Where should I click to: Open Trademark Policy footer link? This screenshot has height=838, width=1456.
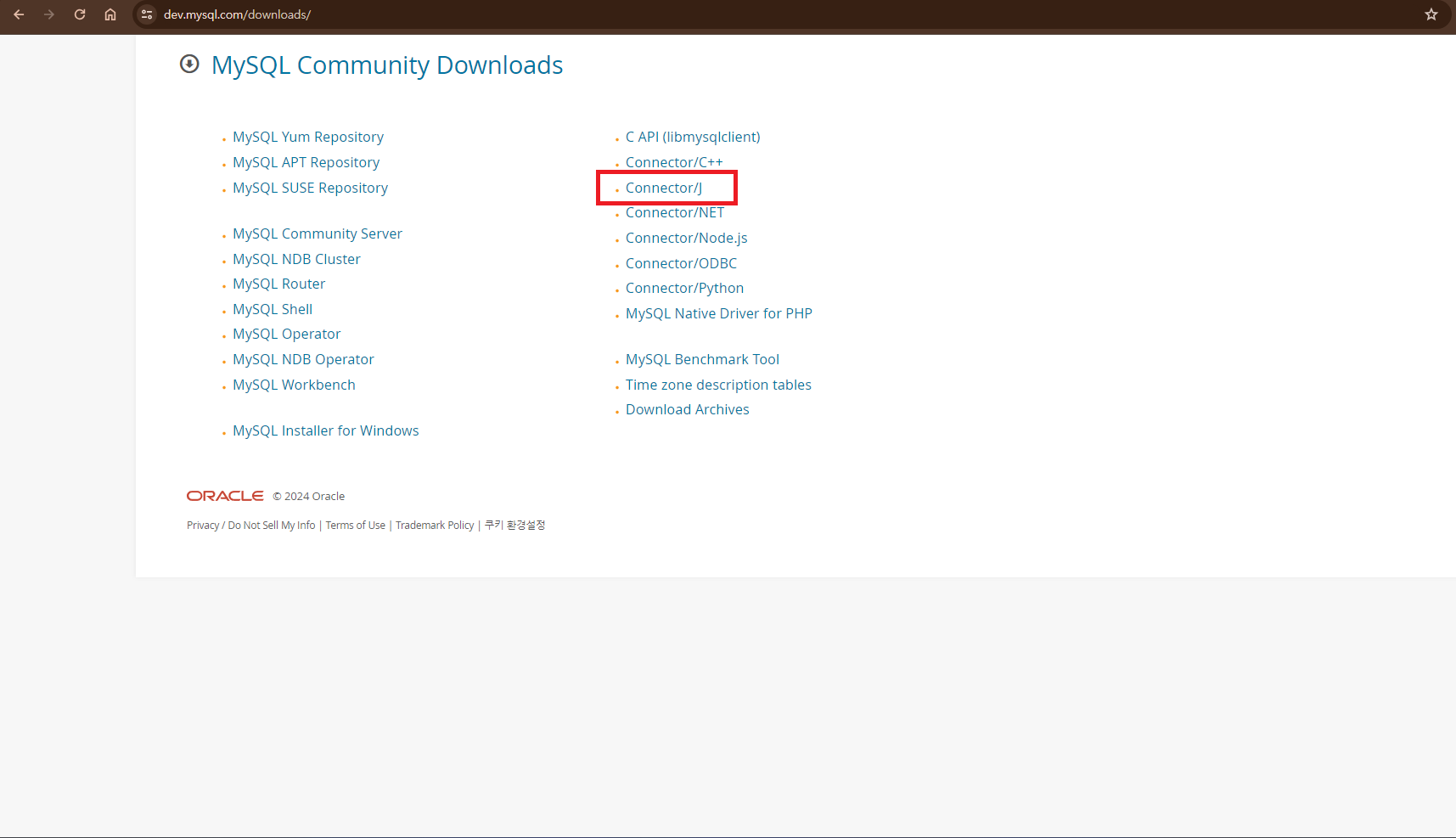click(435, 526)
